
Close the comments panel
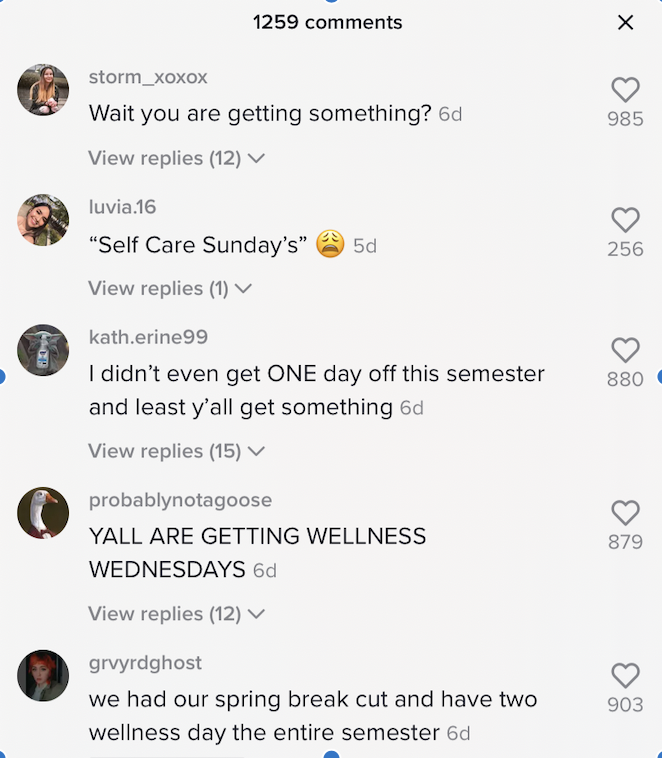point(626,22)
